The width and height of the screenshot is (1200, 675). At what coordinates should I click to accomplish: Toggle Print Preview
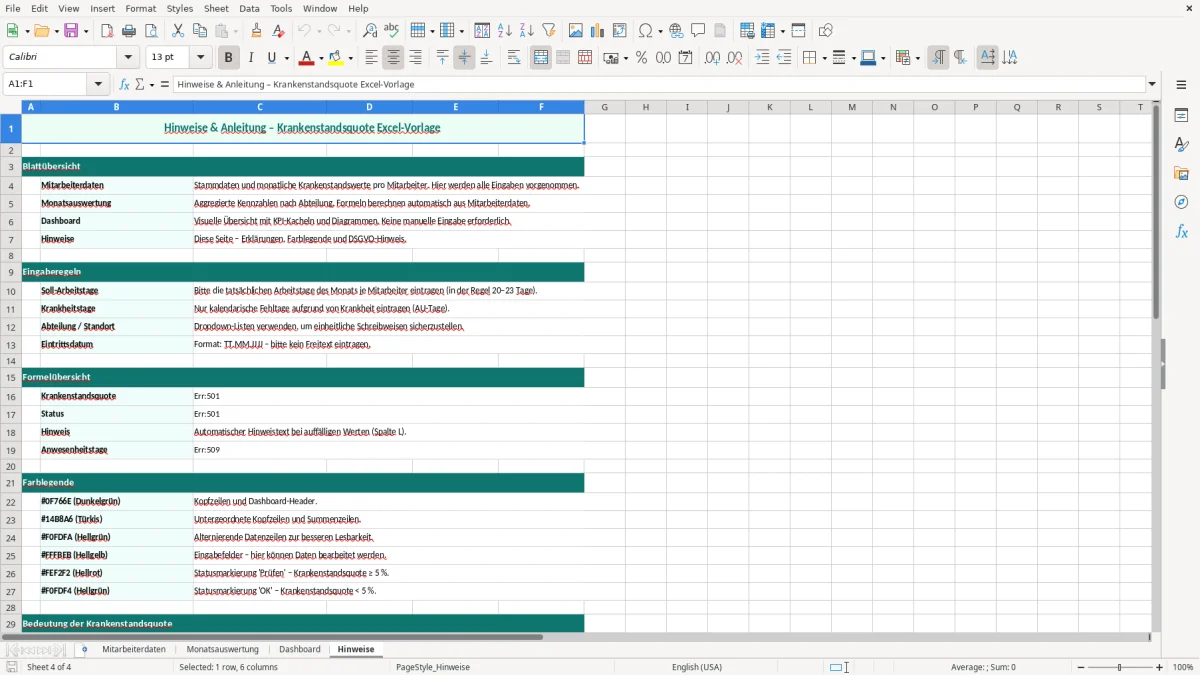(151, 31)
